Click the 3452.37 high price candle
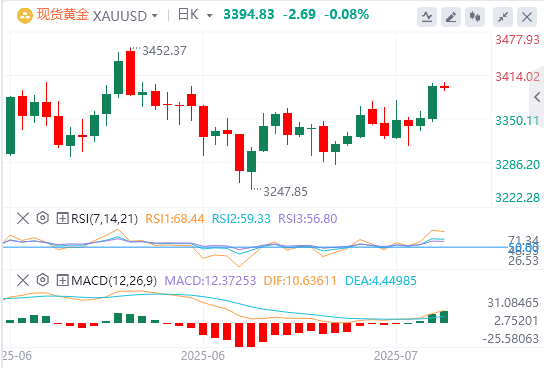Viewport: 544px width, 368px height. click(x=130, y=73)
